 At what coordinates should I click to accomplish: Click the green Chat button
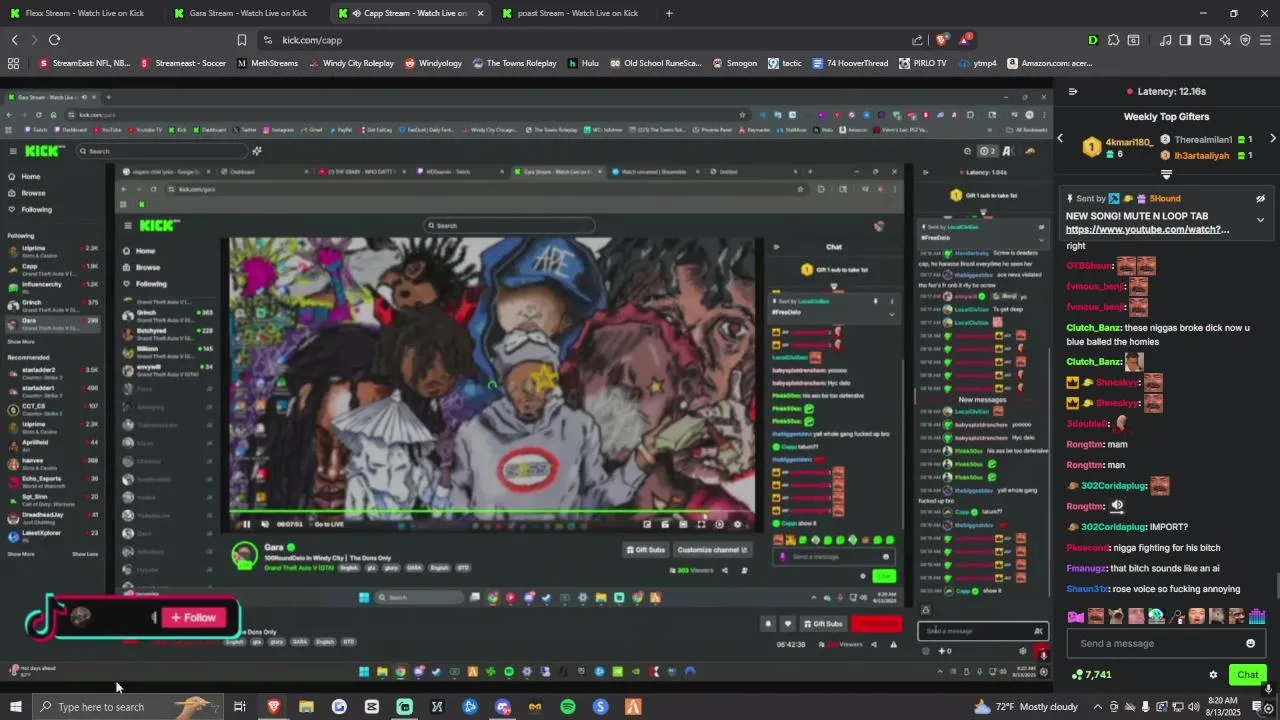1247,675
